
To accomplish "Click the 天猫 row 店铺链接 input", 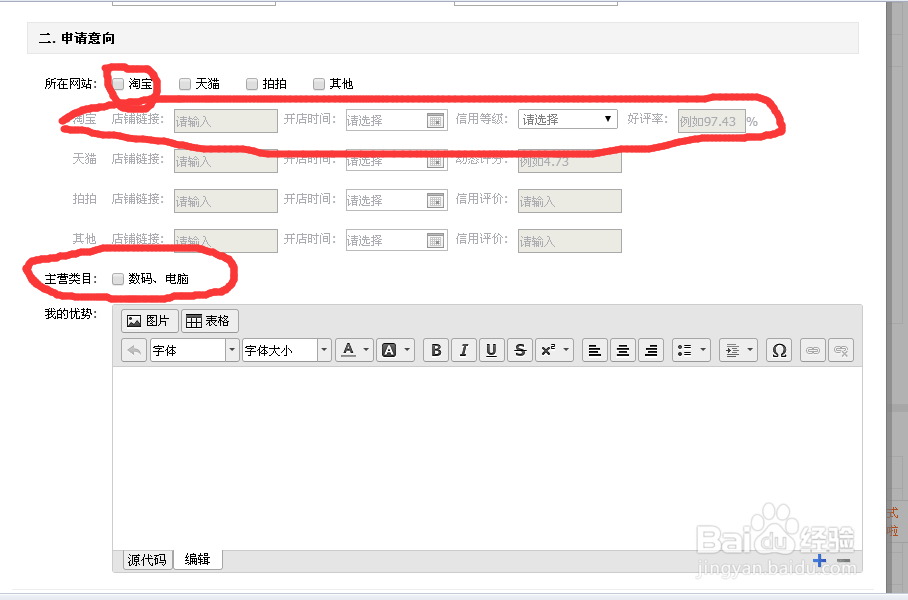I will [226, 161].
